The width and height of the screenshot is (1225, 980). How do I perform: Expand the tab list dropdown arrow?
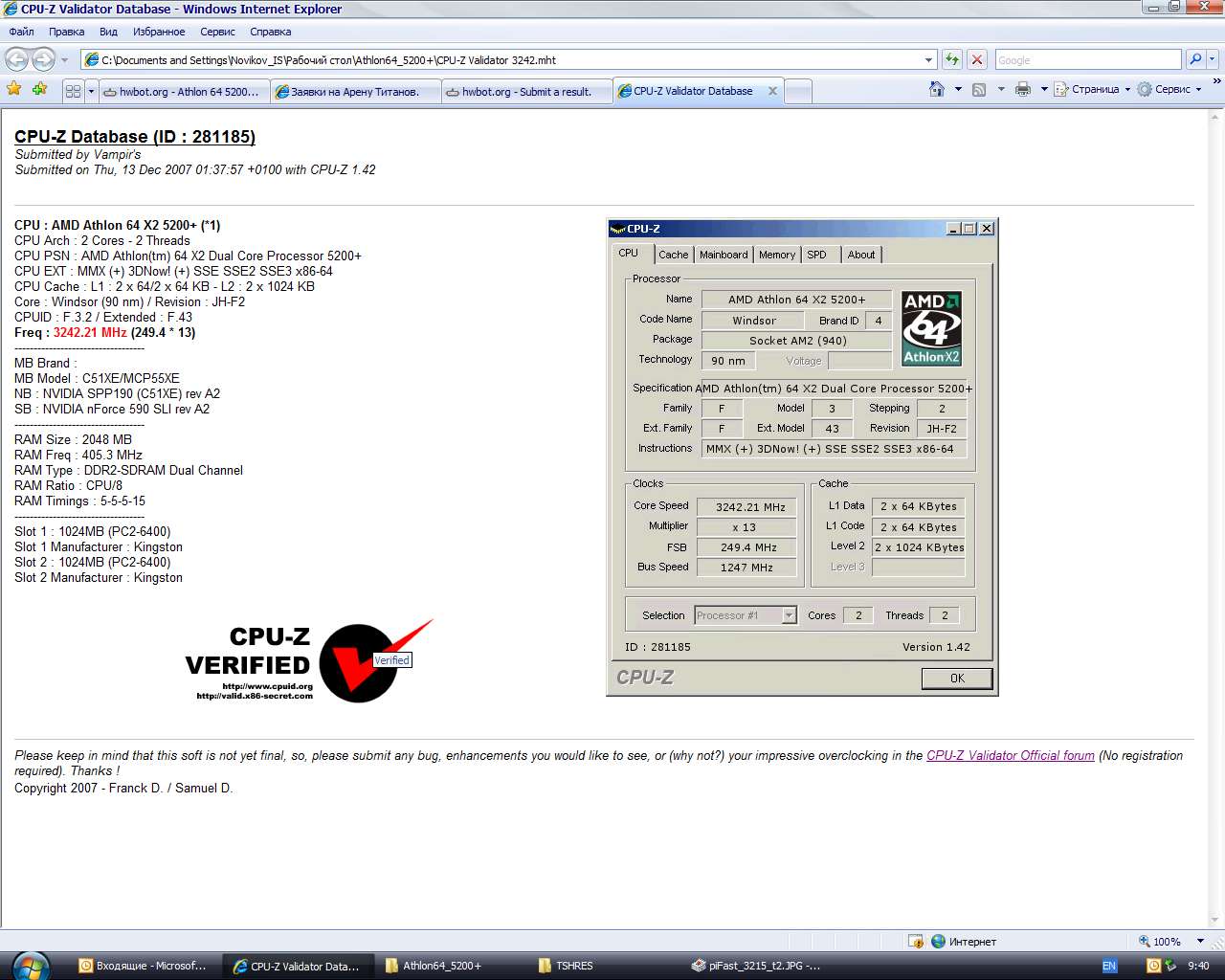tap(91, 92)
